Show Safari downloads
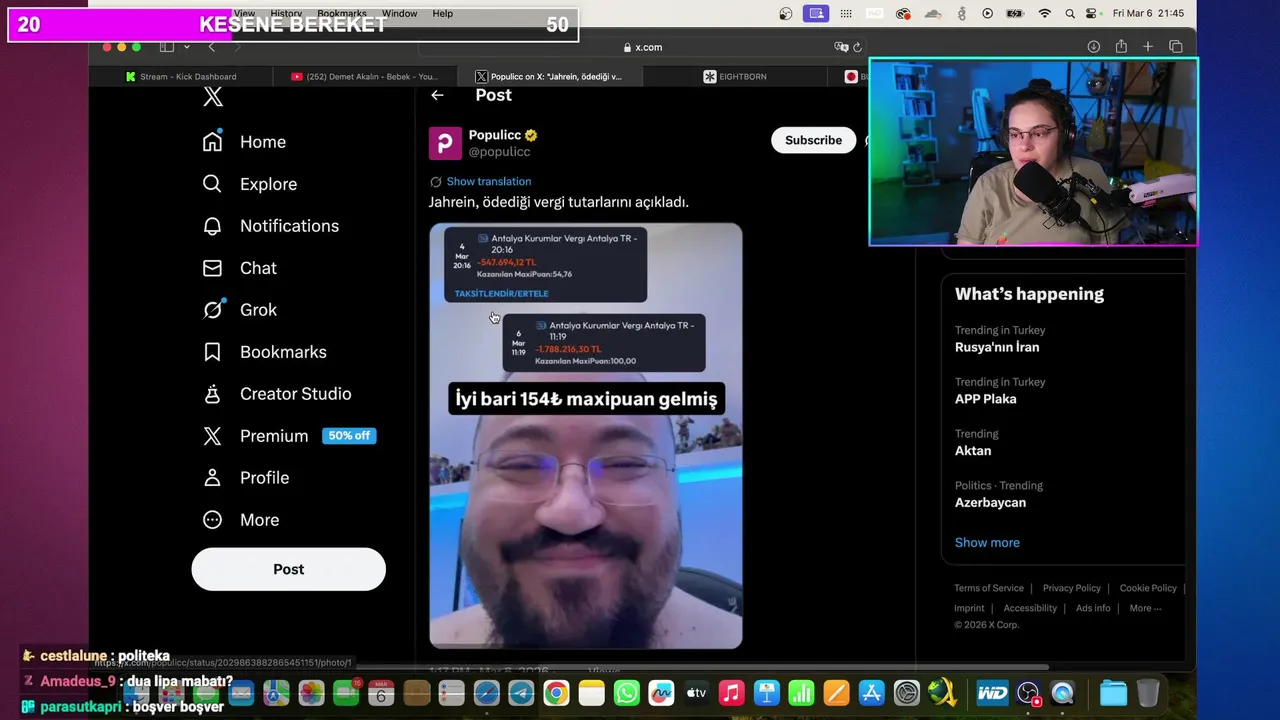Viewport: 1280px width, 720px height. (x=1094, y=47)
